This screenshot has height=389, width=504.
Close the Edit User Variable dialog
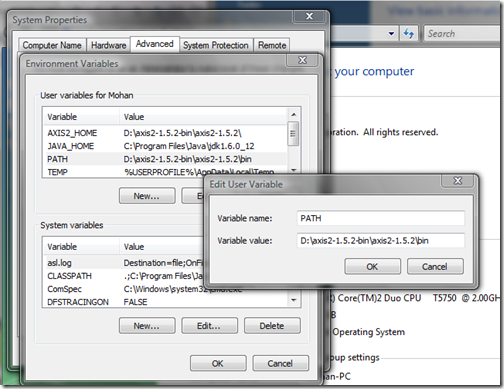pyautogui.click(x=458, y=181)
